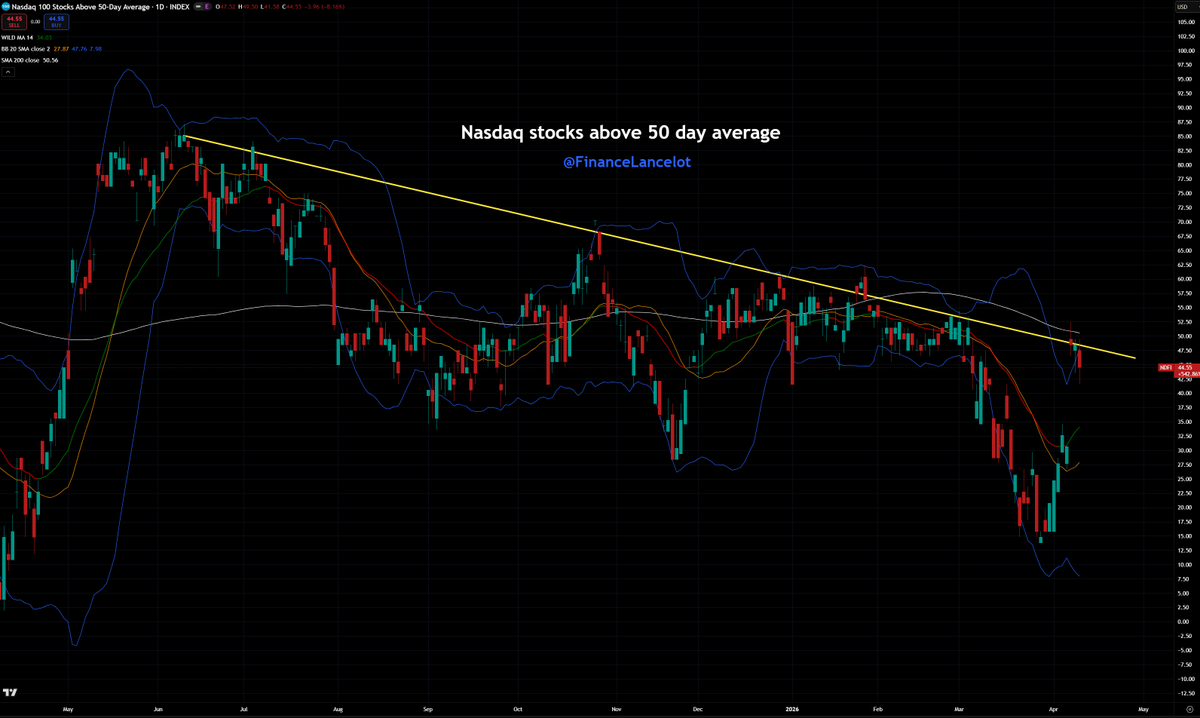Select the BB 20 SMA close 2 indicator legend
This screenshot has width=1200, height=718.
pos(26,49)
